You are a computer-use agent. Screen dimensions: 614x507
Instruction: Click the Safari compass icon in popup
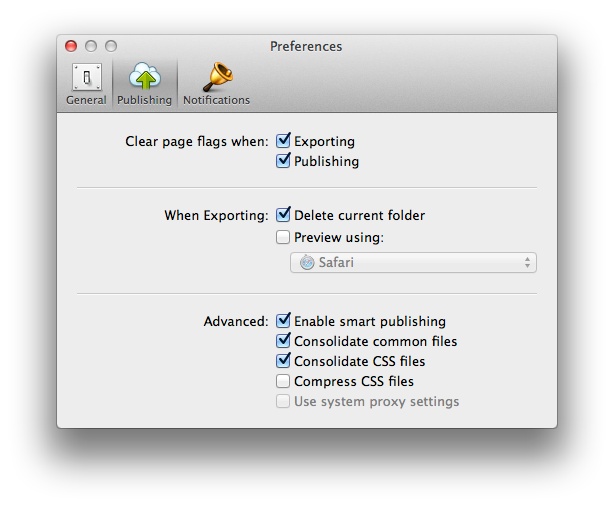(307, 262)
